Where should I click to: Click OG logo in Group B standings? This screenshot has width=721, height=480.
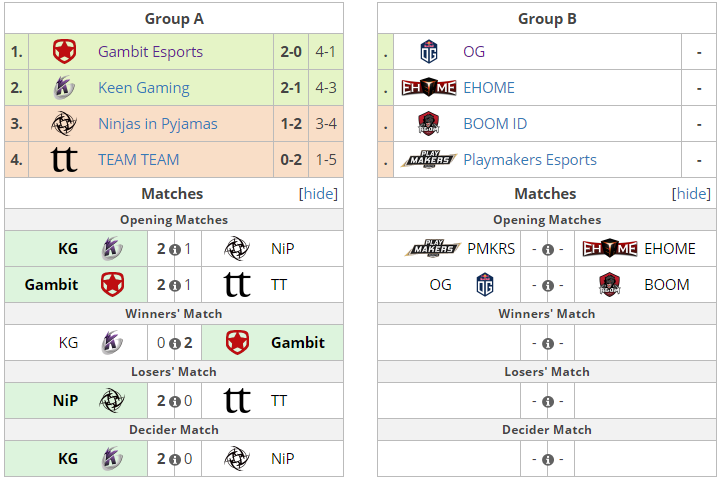click(429, 51)
